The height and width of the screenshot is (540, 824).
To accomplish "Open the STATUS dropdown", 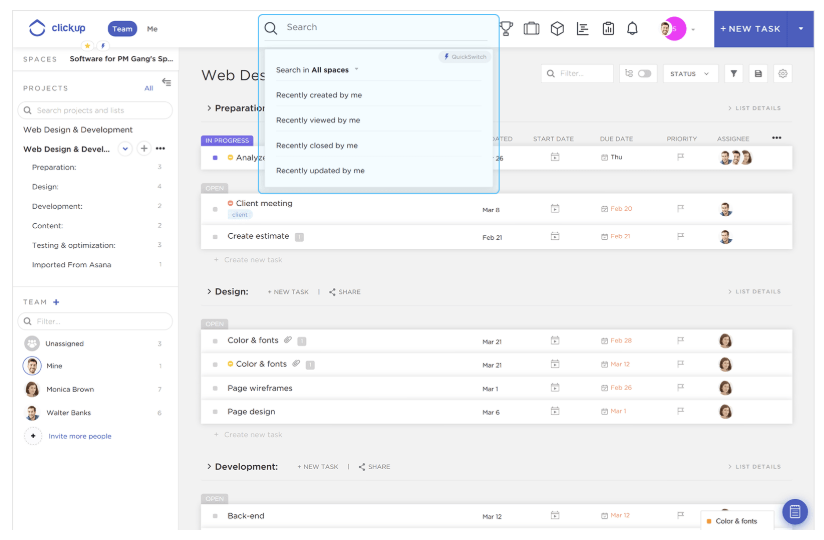I will click(x=690, y=74).
